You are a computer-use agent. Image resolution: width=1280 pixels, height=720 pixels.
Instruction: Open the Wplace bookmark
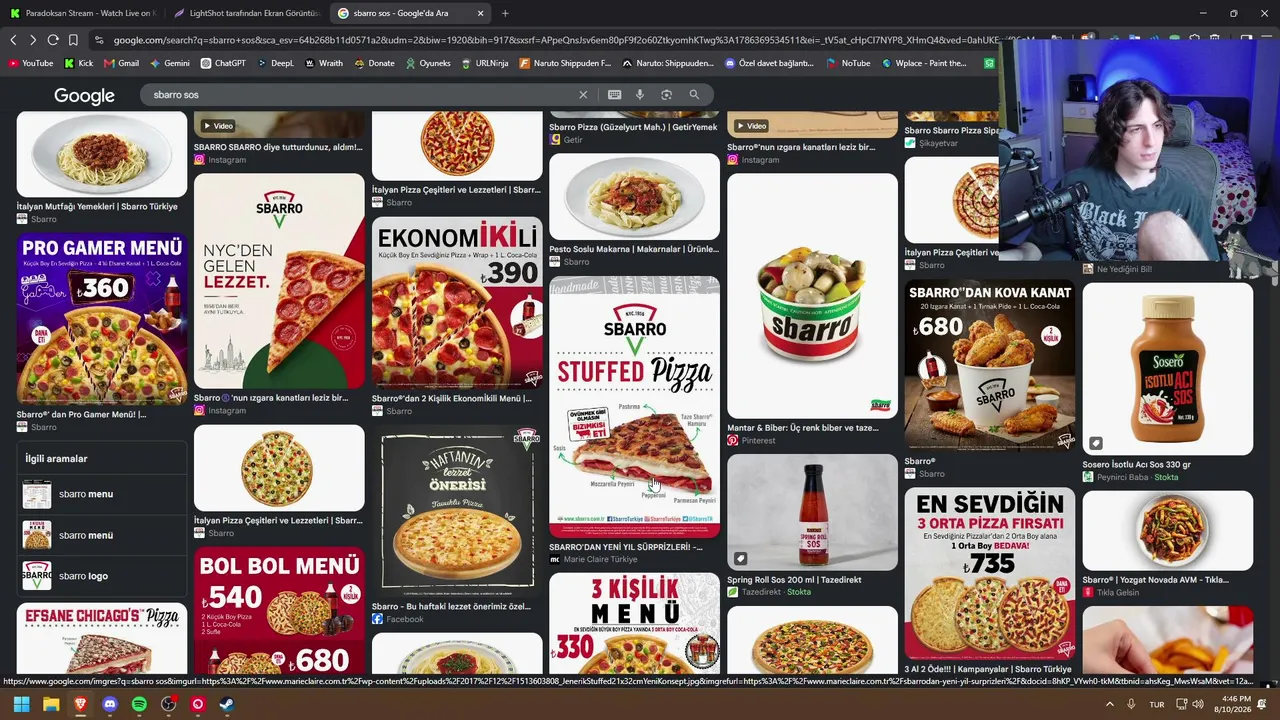(x=924, y=63)
